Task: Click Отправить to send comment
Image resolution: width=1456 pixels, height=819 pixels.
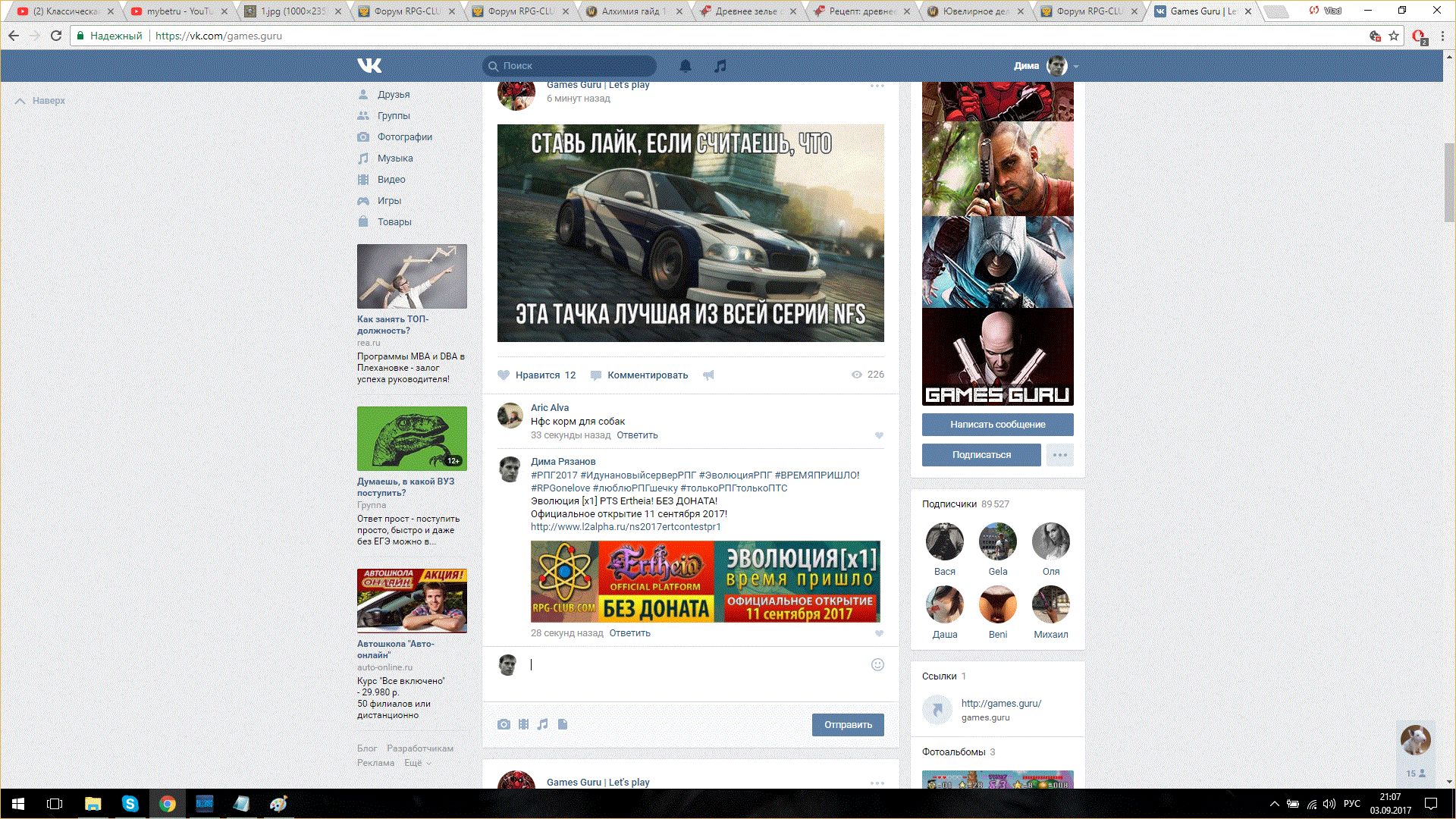Action: tap(848, 725)
